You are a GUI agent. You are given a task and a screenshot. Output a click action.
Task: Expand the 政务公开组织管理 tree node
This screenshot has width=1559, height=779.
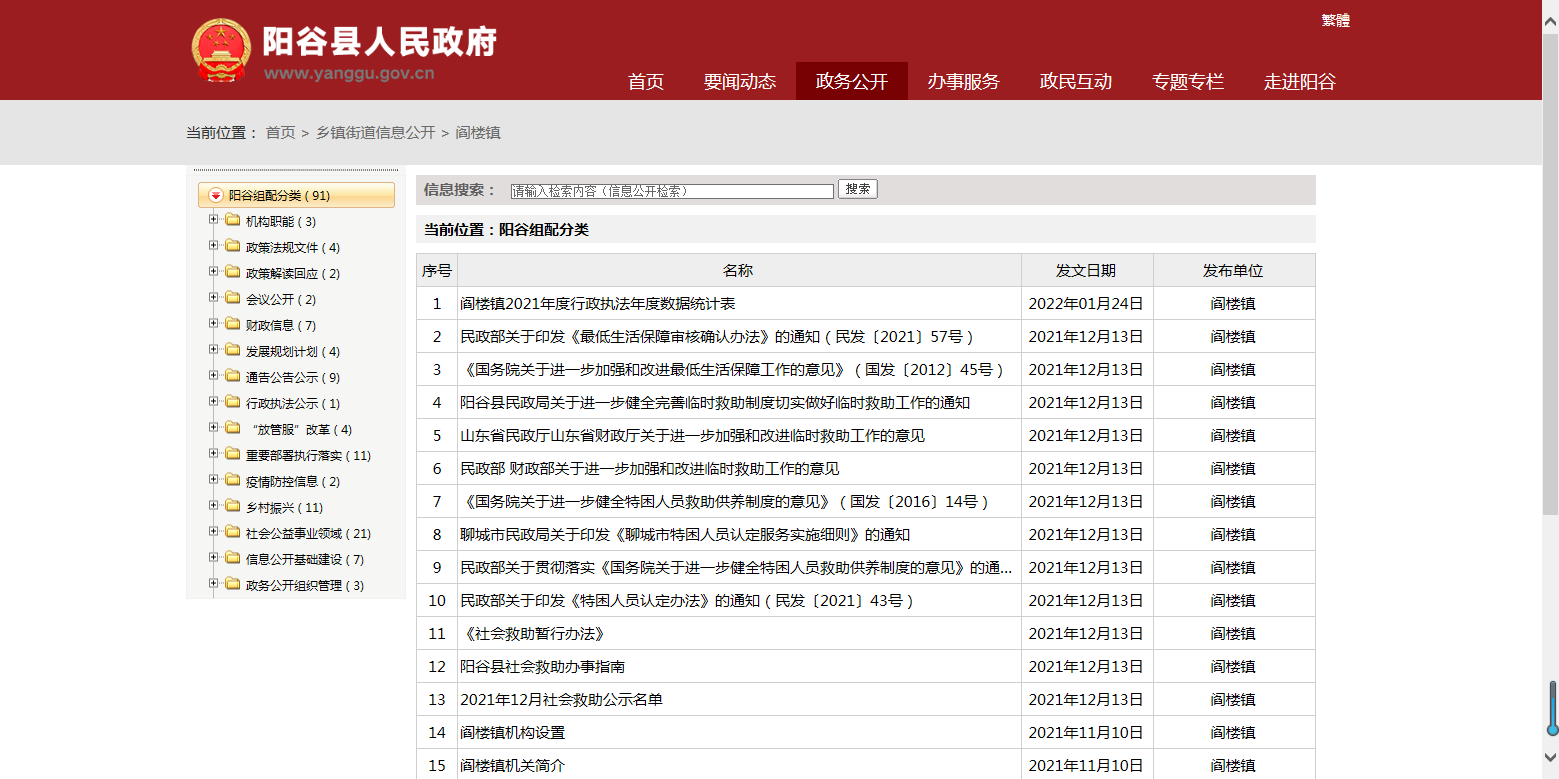click(x=213, y=584)
